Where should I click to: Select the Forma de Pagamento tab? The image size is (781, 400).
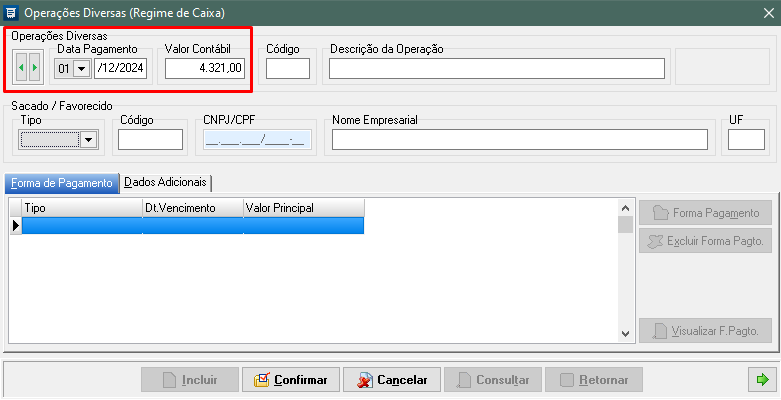coord(62,183)
